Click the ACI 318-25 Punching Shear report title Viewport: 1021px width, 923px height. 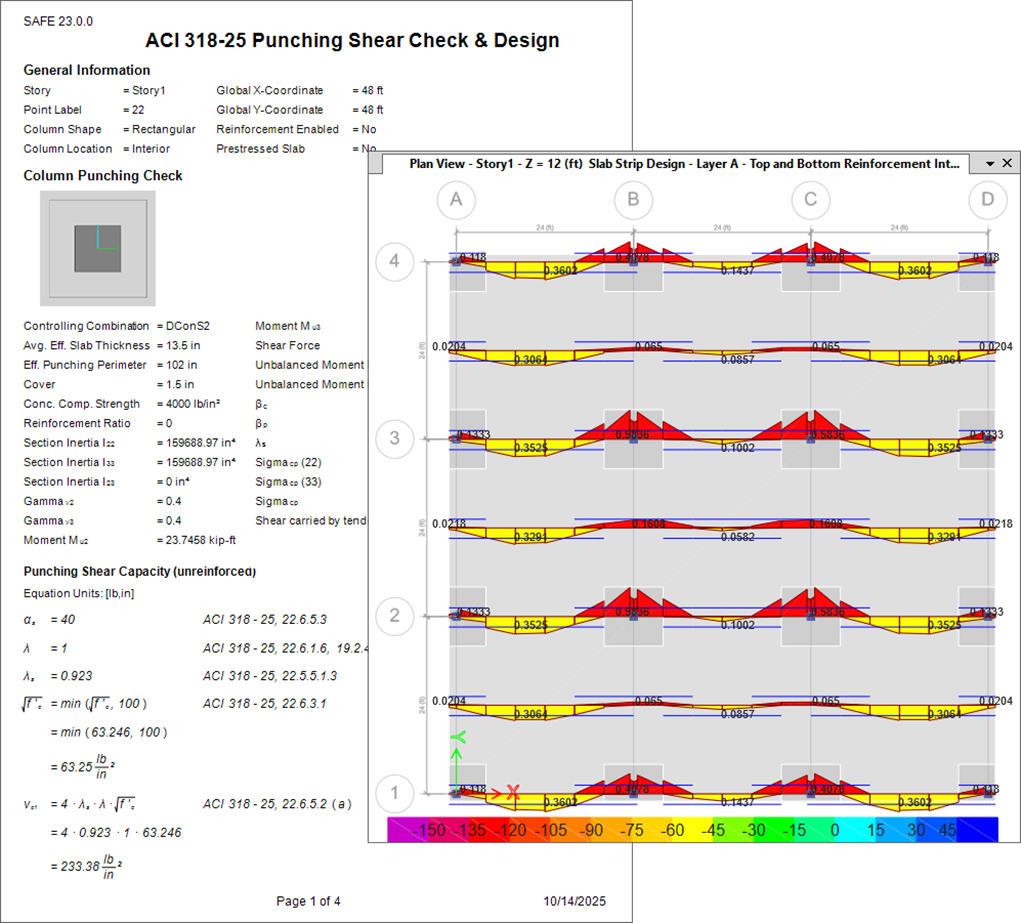[352, 41]
